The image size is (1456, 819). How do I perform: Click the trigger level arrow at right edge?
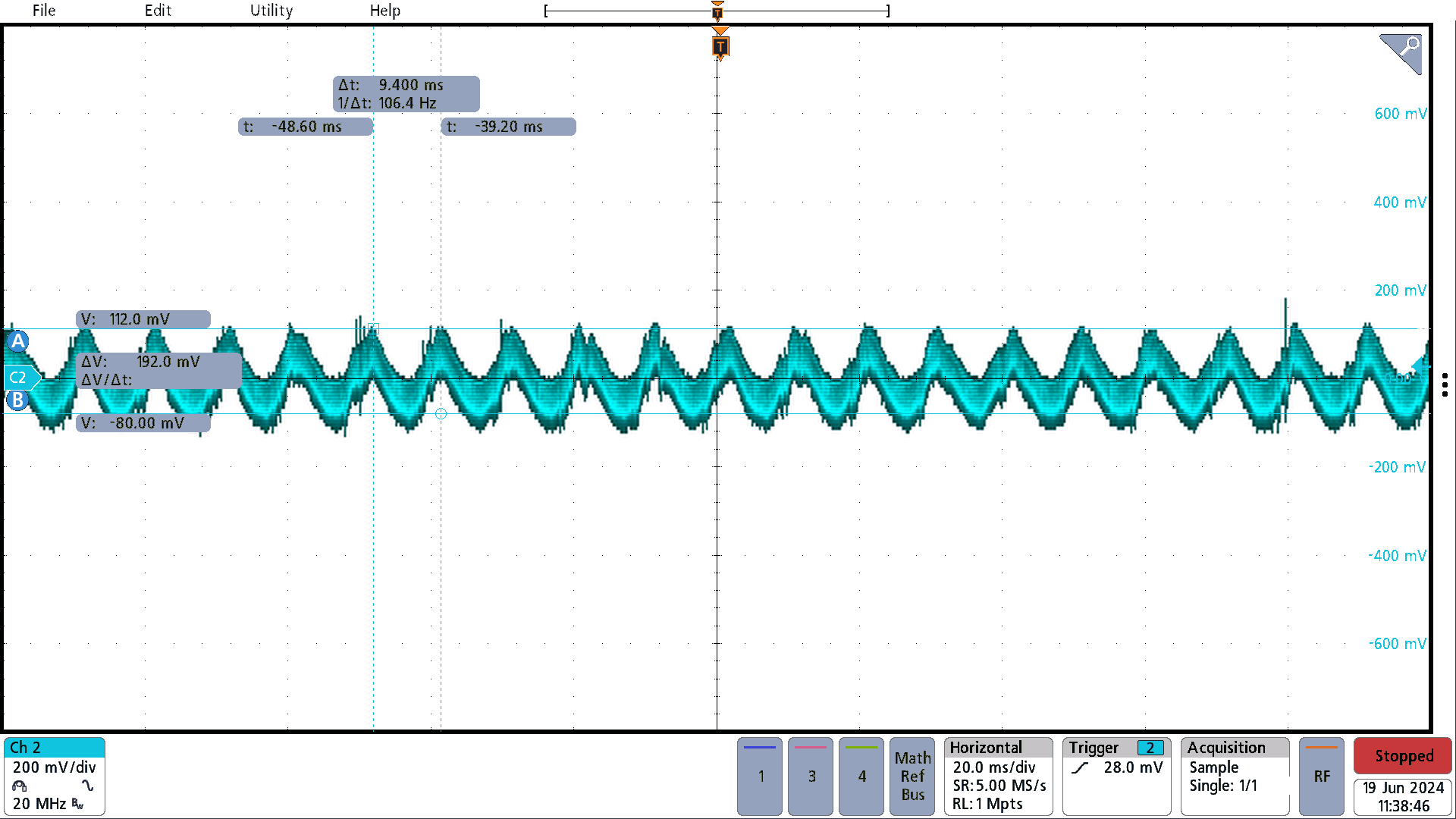[1420, 366]
